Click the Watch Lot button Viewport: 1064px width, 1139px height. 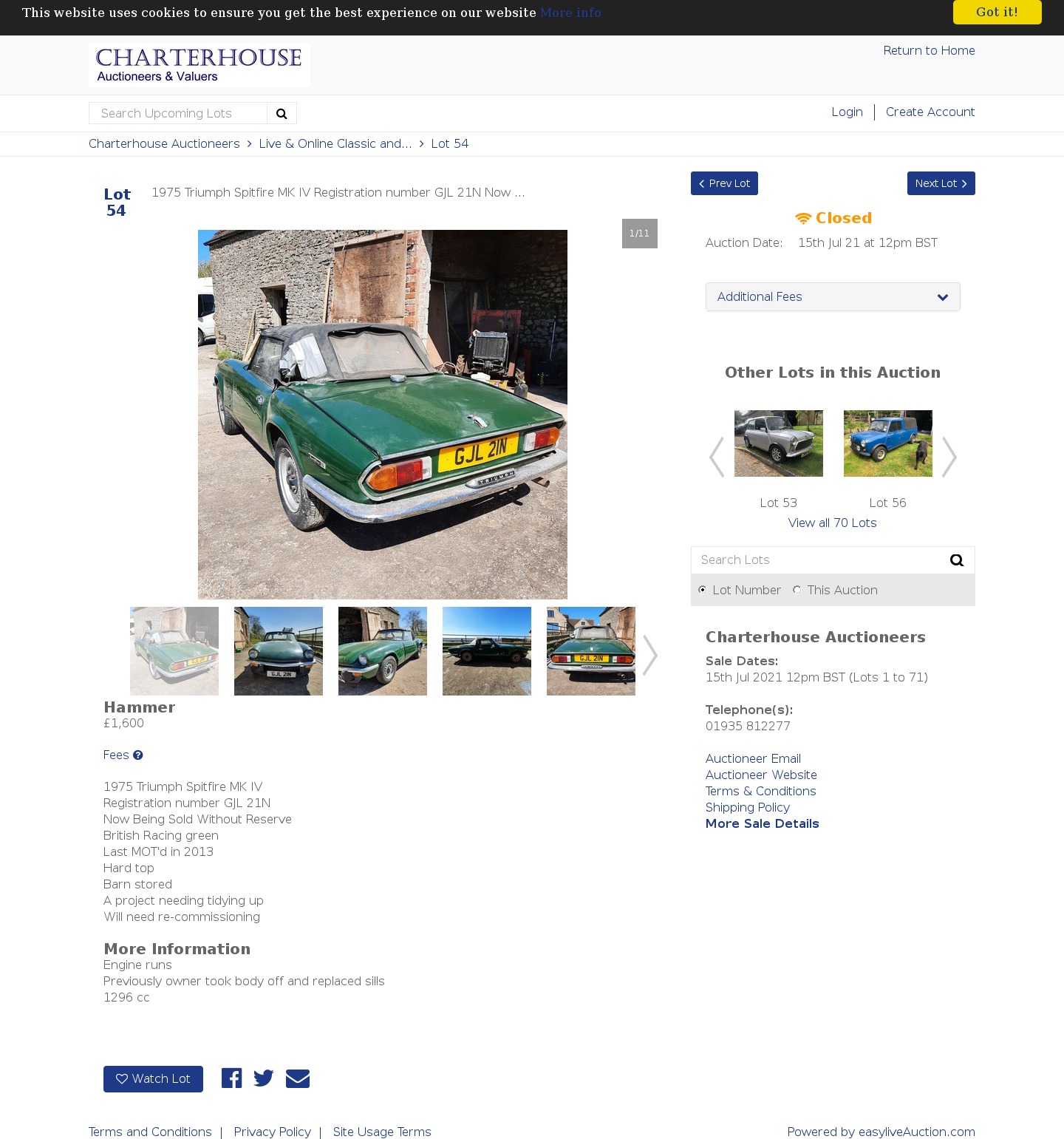(x=153, y=1079)
